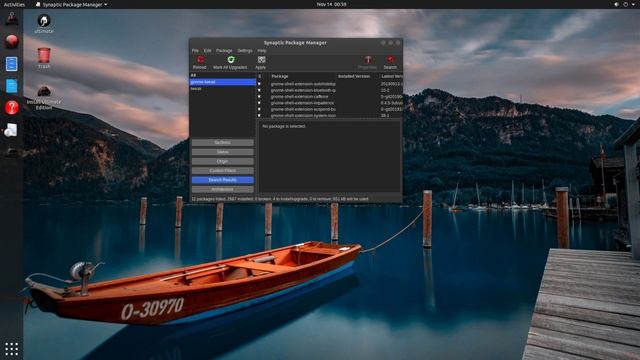Image resolution: width=640 pixels, height=360 pixels.
Task: Open the Trash desktop icon
Action: (x=44, y=58)
